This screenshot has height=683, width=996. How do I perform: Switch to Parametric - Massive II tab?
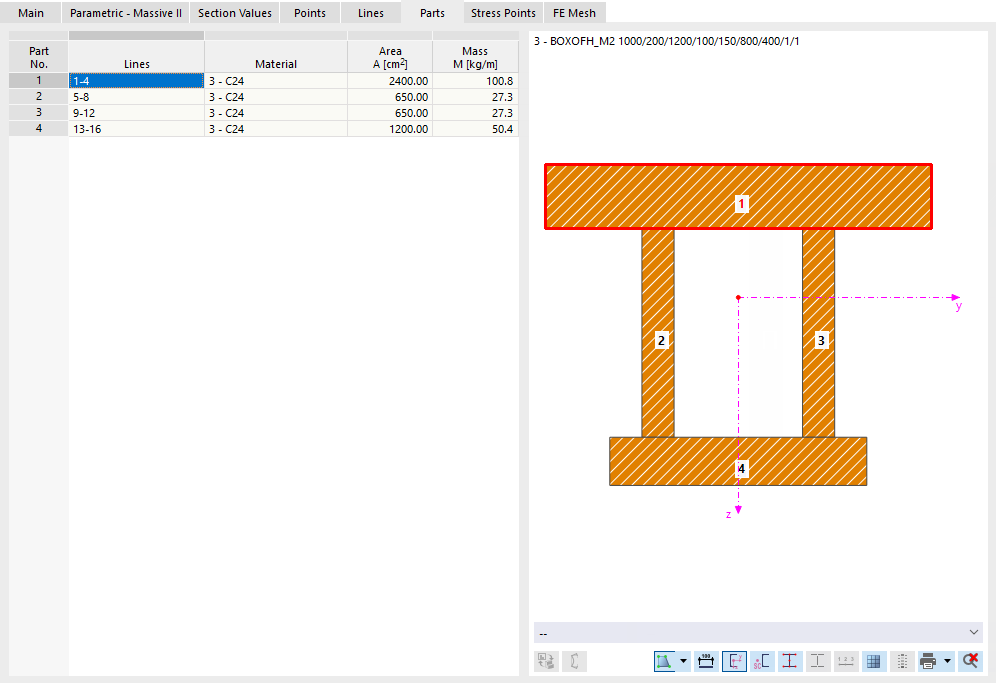[126, 13]
